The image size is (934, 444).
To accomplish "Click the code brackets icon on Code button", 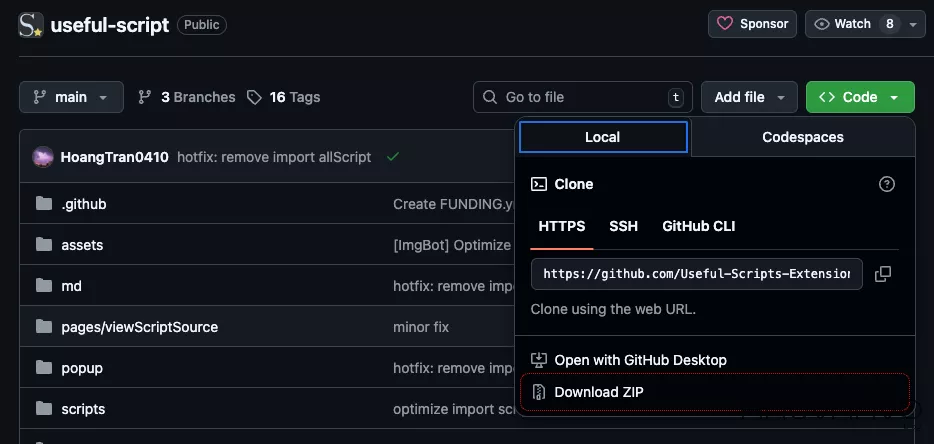I will (x=827, y=97).
